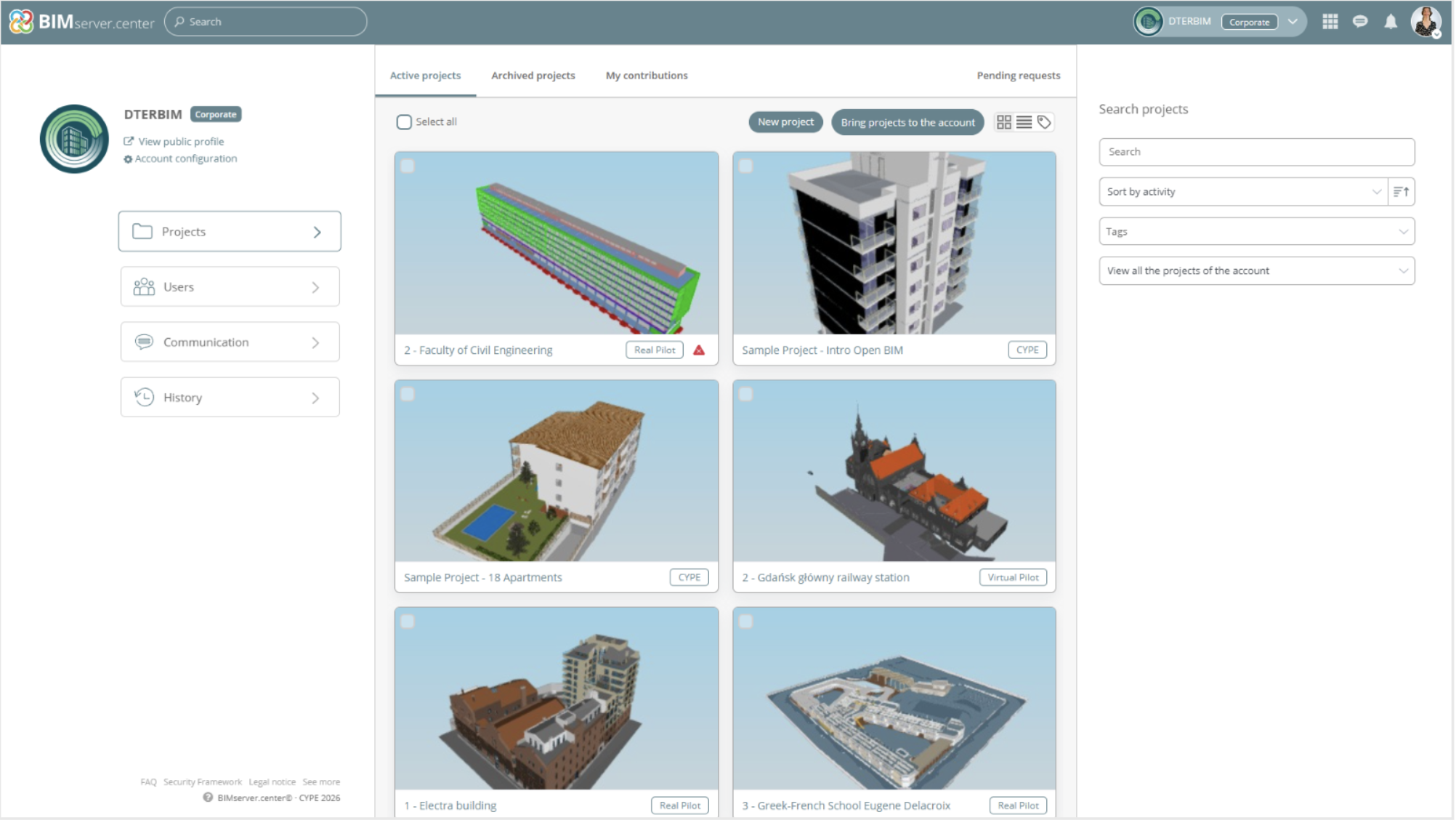Check the Greek-French School project checkbox
Screen dimensions: 1456x820
(x=745, y=622)
